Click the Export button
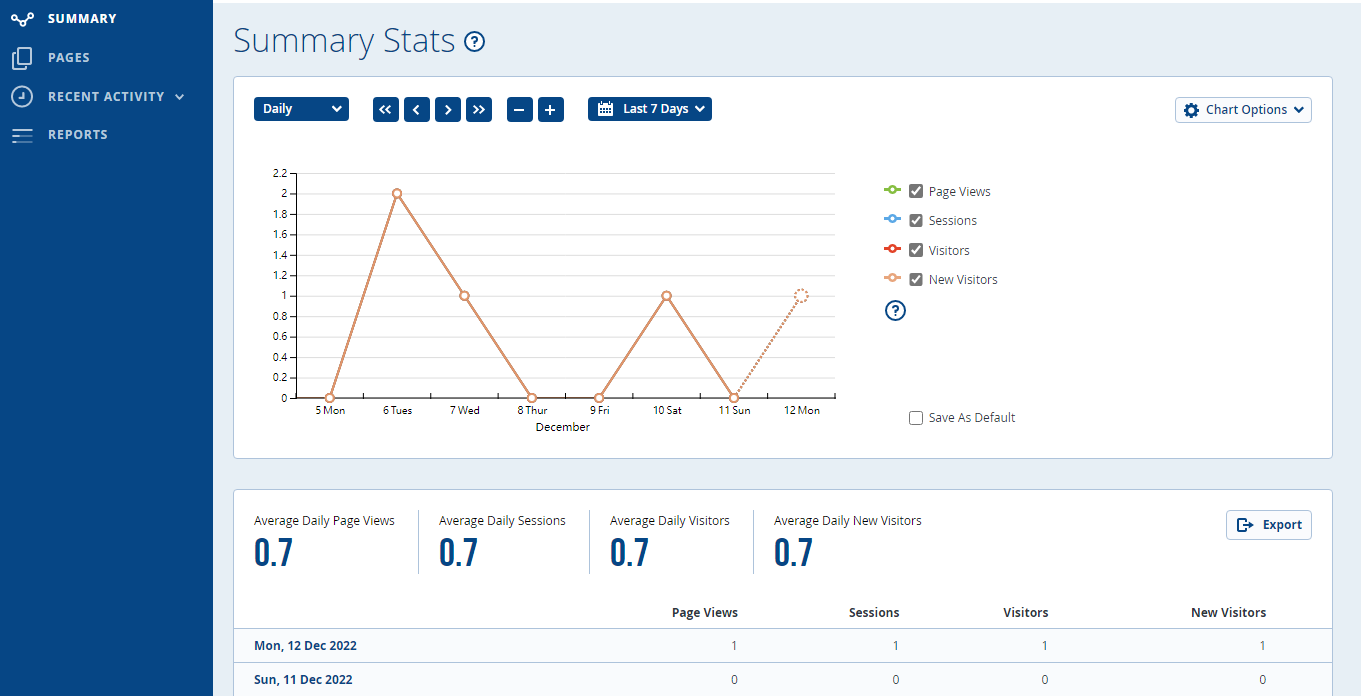 [x=1268, y=525]
